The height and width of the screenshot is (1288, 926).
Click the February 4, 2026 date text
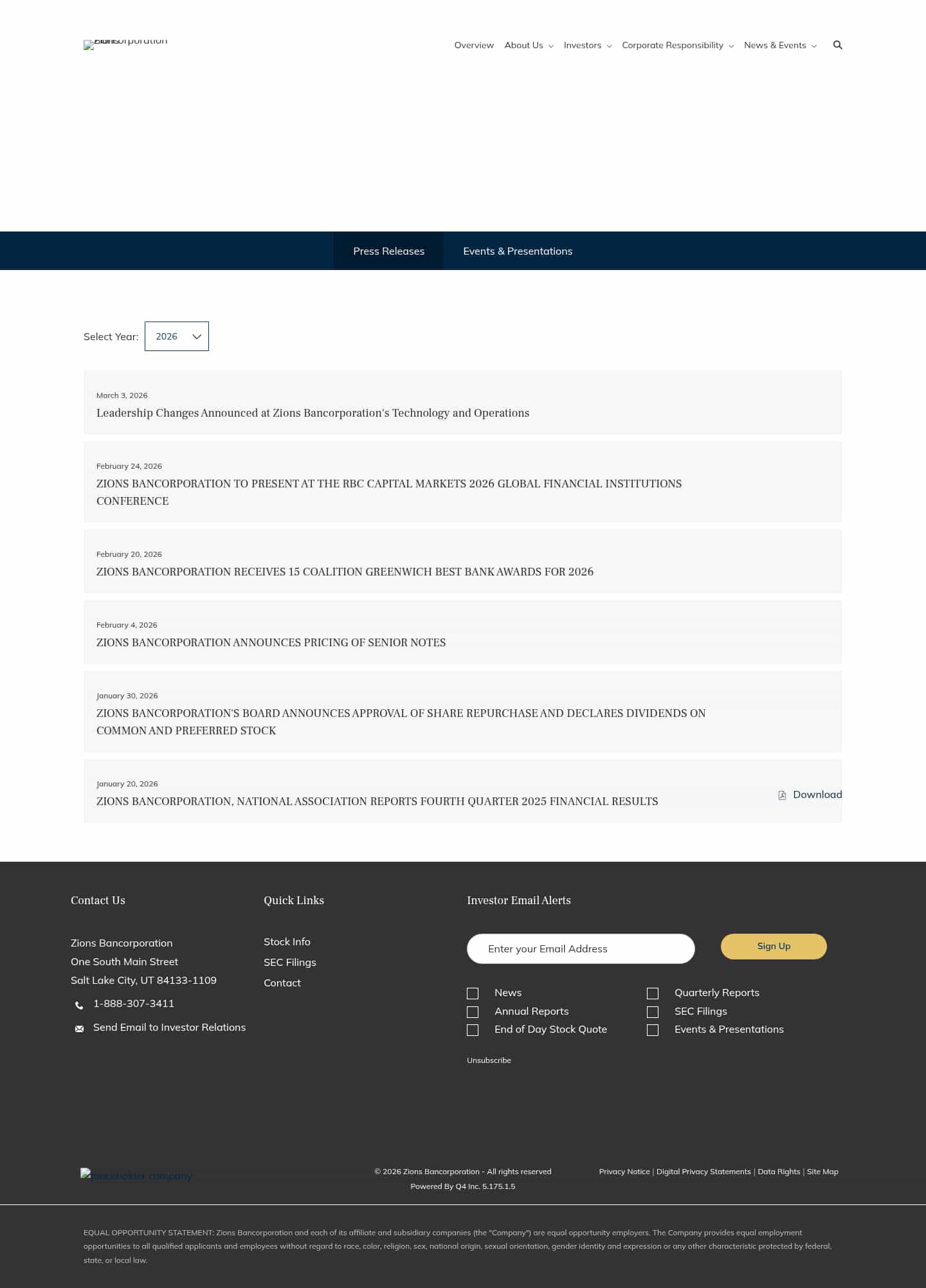127,625
